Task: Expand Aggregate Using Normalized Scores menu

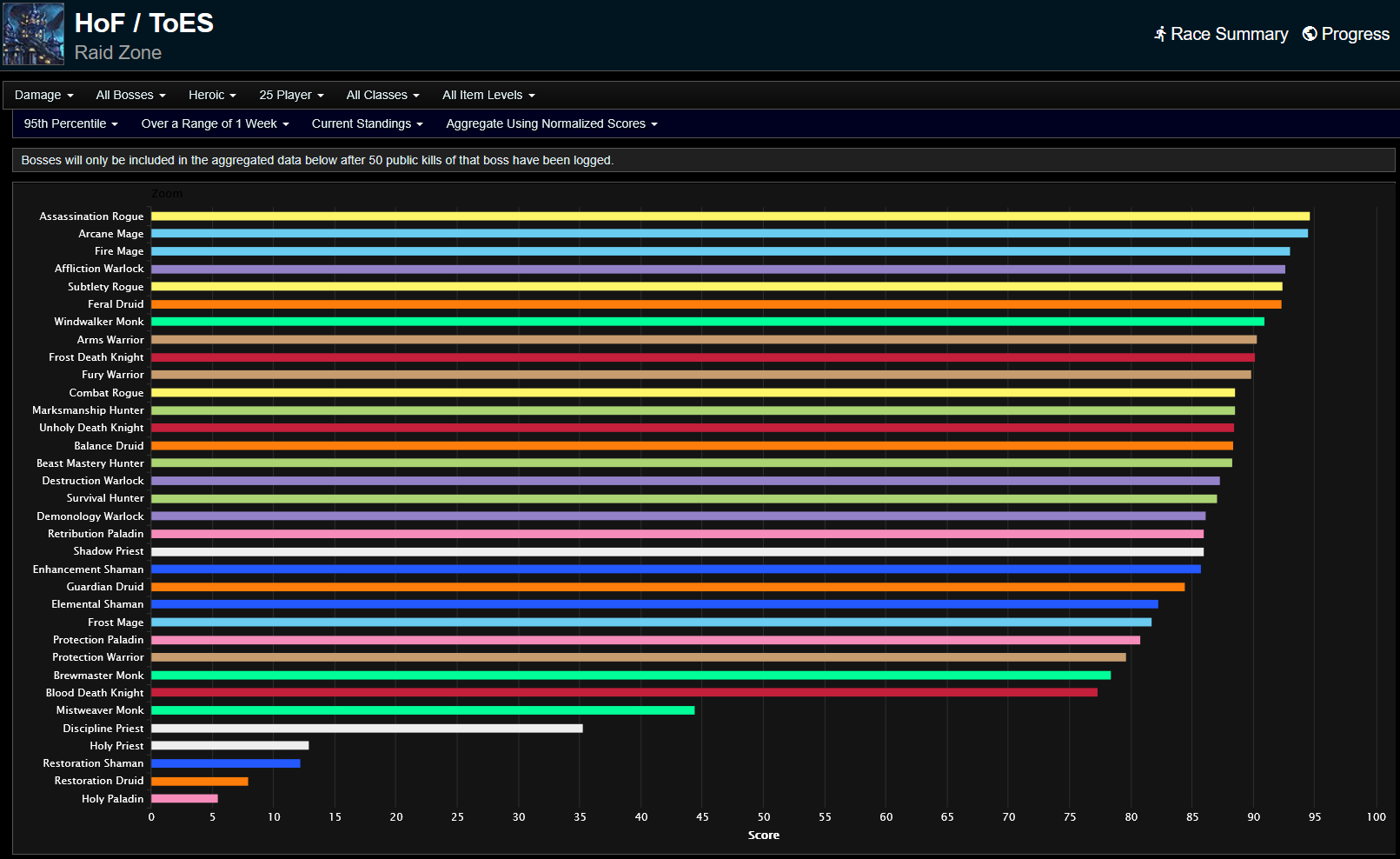Action: 551,123
